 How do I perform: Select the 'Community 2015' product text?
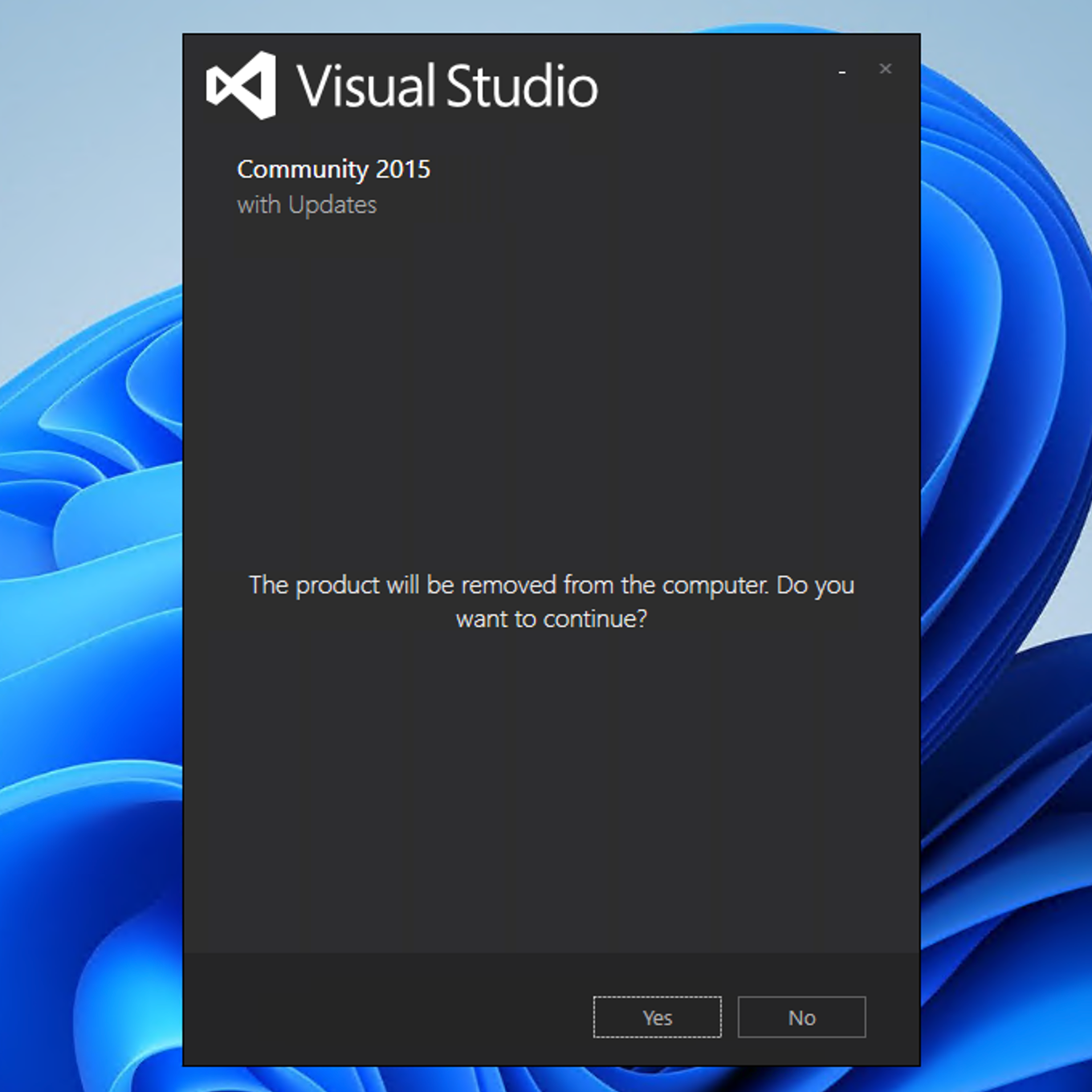(333, 169)
